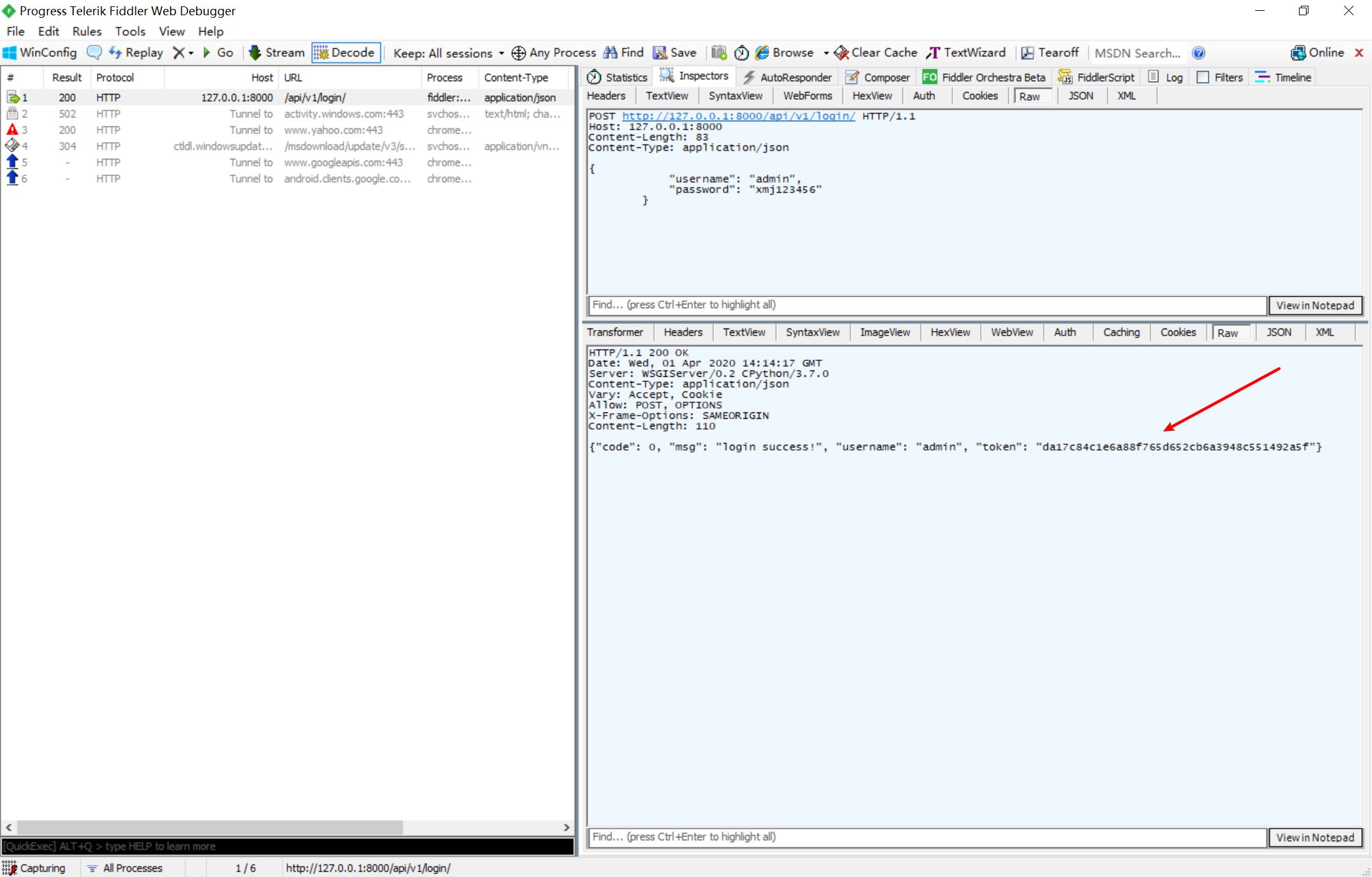
Task: Open Fiddler Orchestra Beta tab
Action: pos(985,77)
